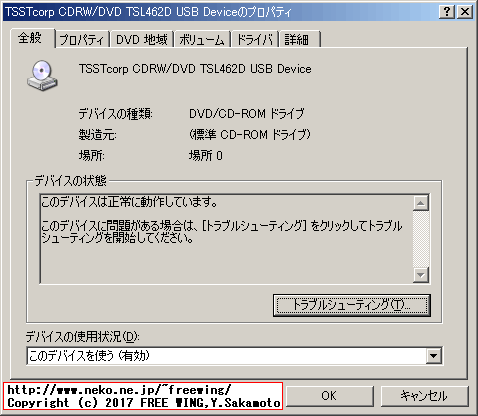This screenshot has width=478, height=416.
Task: Switch to the 詳細 tab
Action: tap(300, 40)
